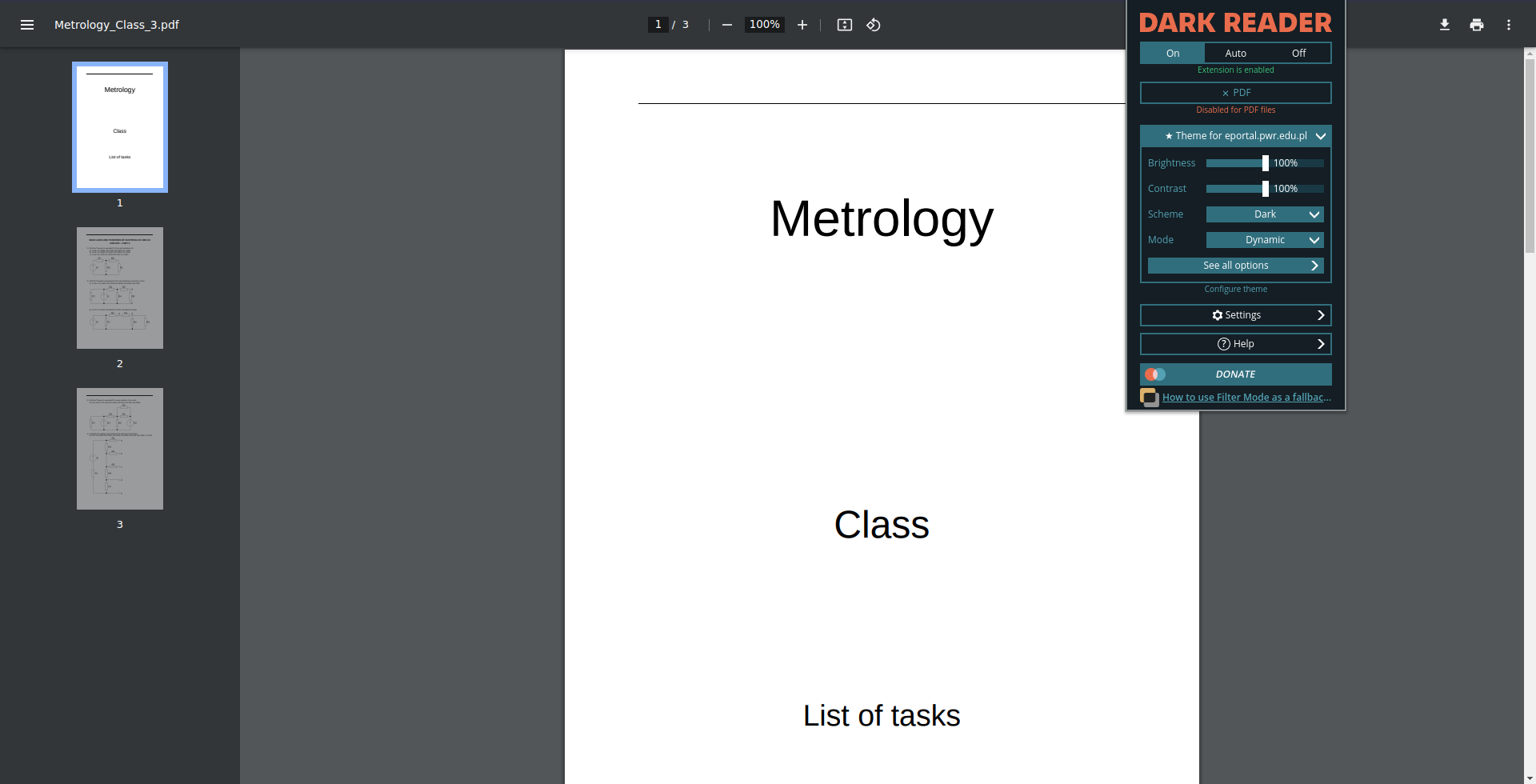Expand Theme for eportal.pwr.edu.pl dropdown
This screenshot has height=784, width=1536.
[1236, 136]
